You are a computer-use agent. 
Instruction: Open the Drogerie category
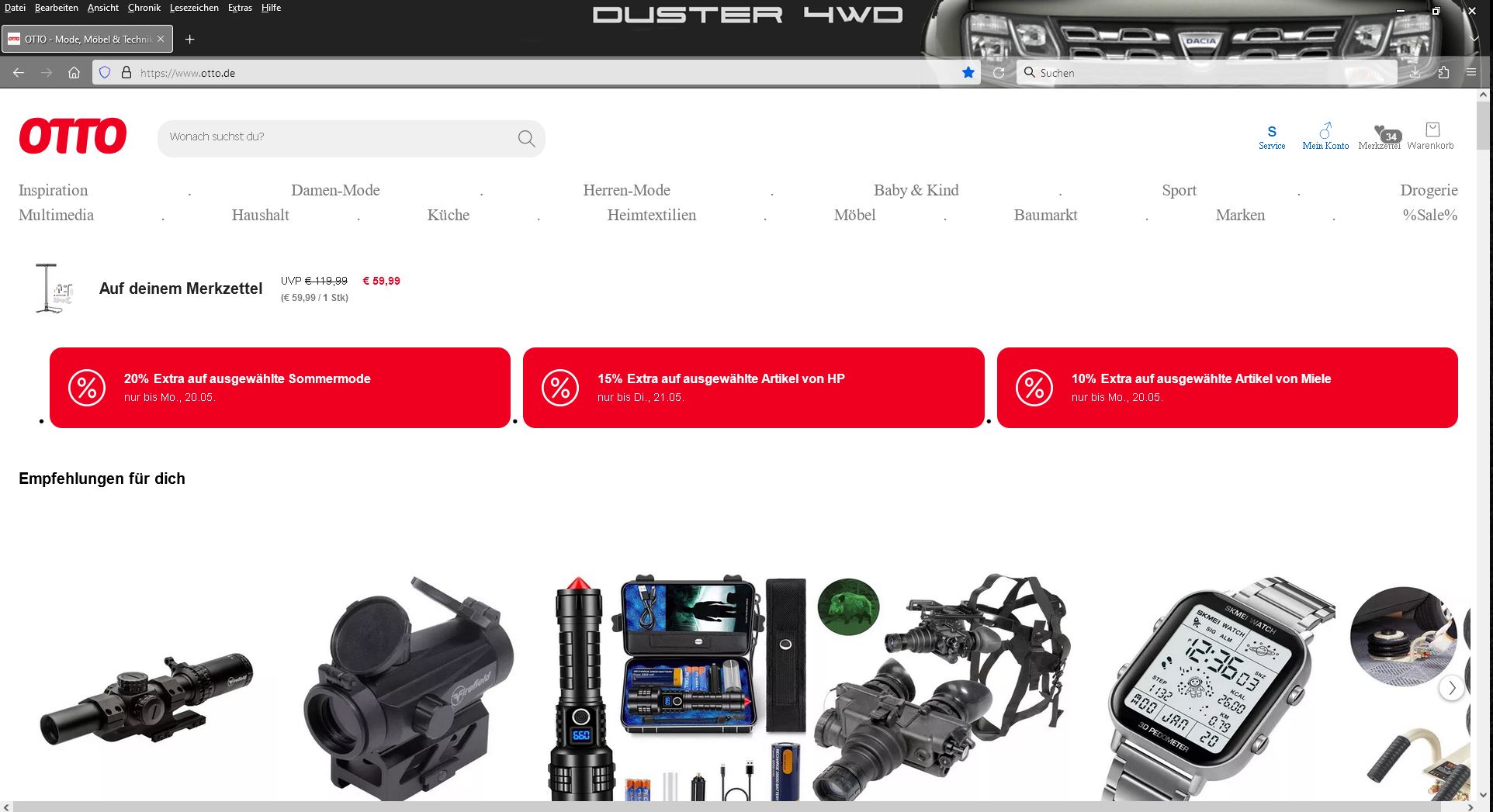[1429, 191]
